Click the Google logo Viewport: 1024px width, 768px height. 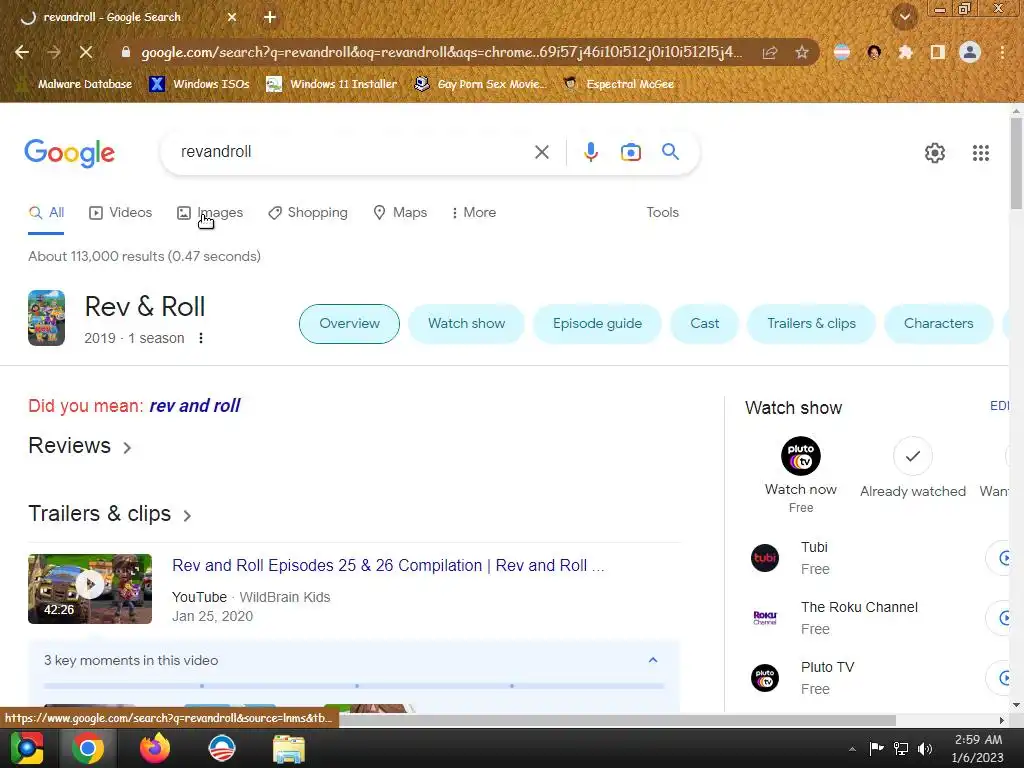tap(69, 153)
